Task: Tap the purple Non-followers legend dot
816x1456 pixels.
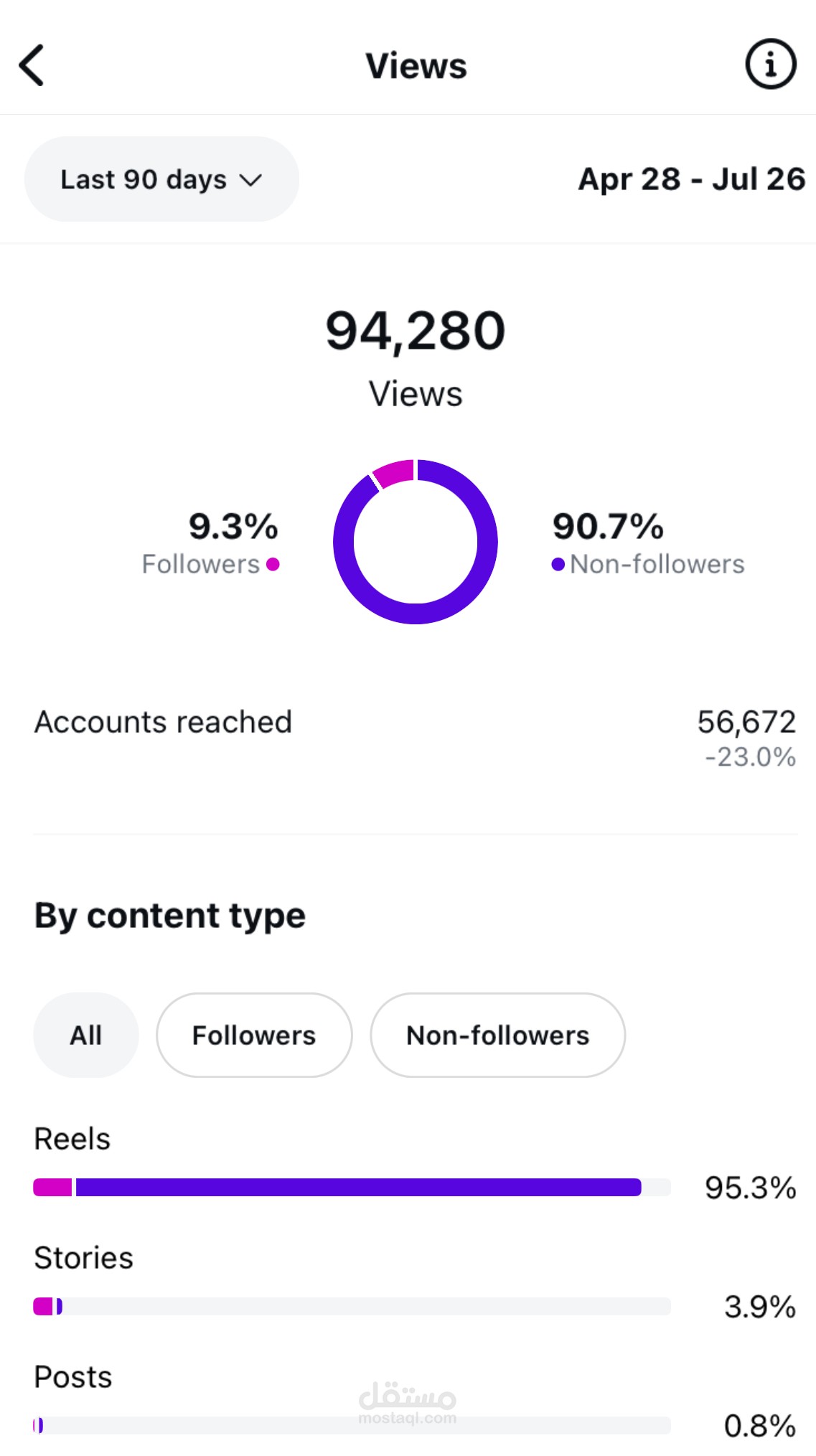Action: [x=558, y=565]
